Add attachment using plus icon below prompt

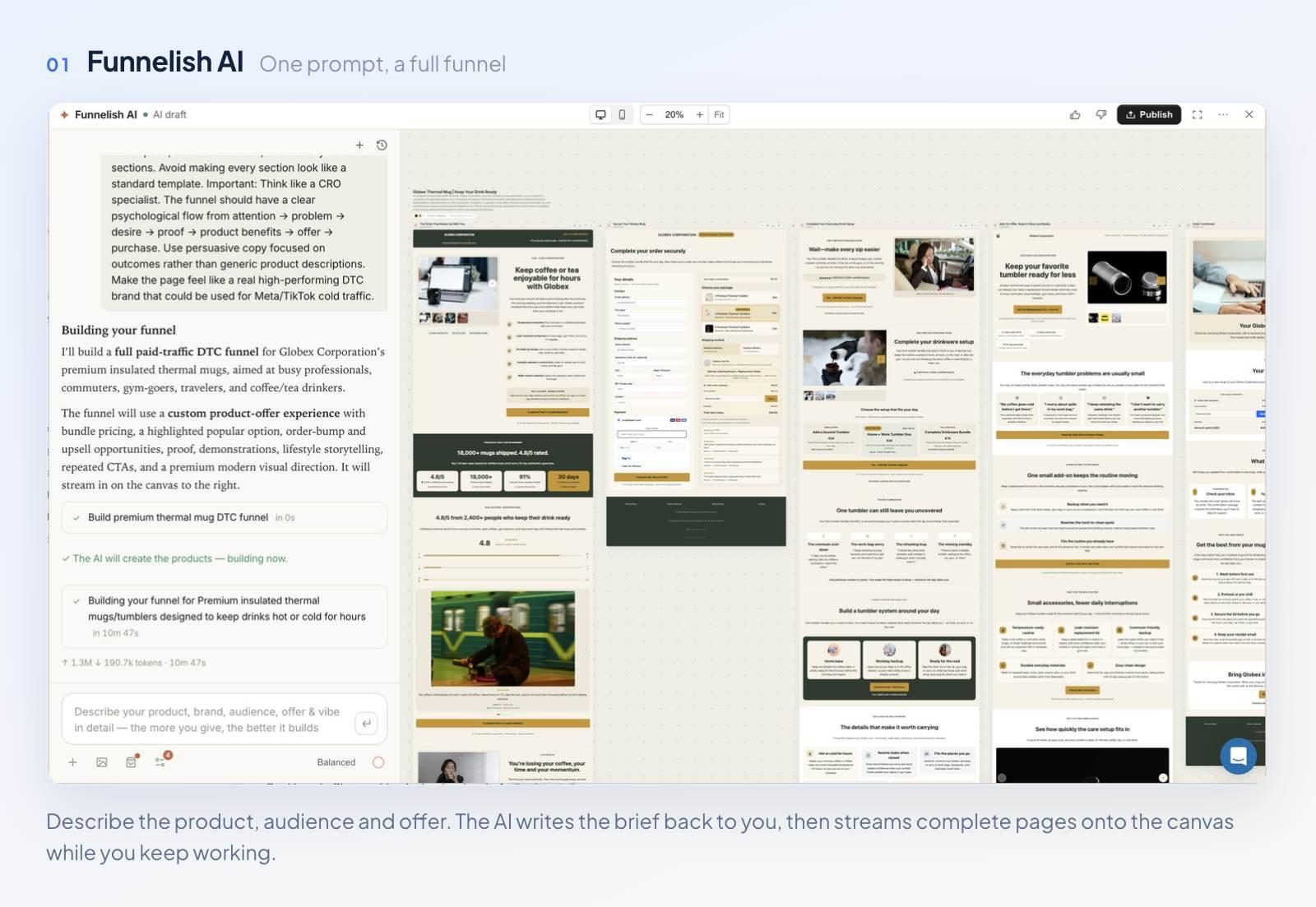(72, 762)
